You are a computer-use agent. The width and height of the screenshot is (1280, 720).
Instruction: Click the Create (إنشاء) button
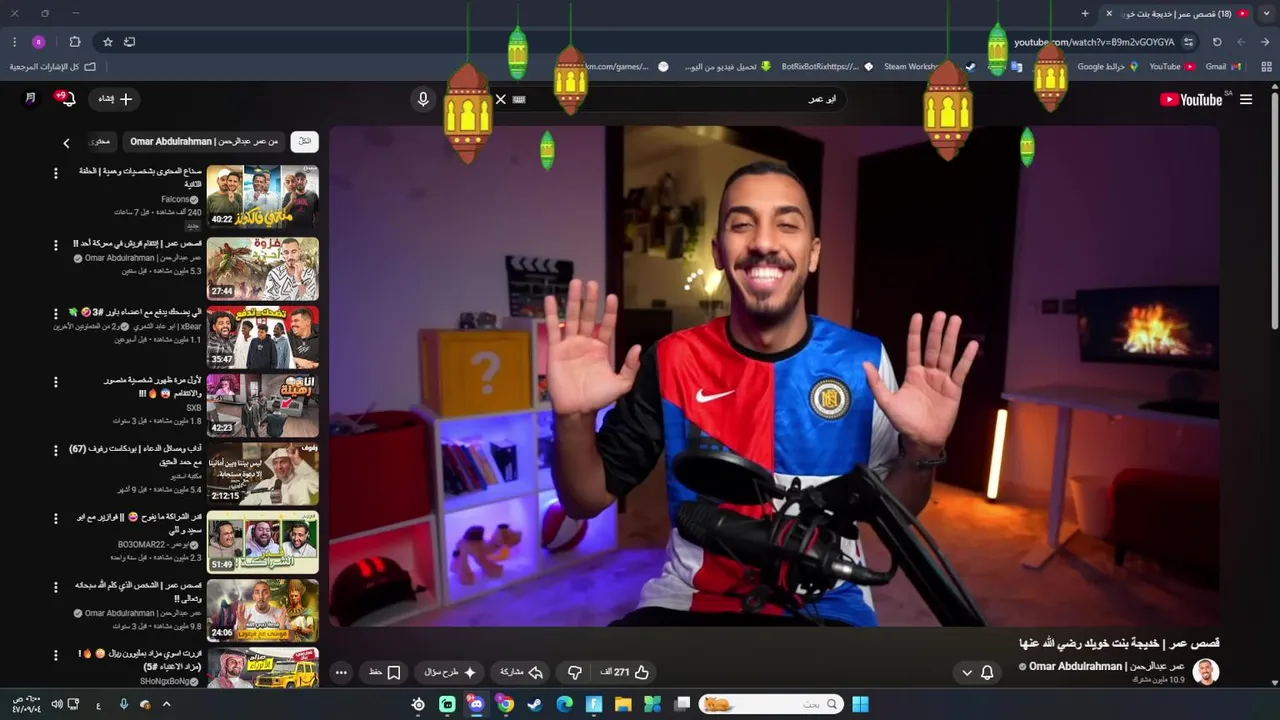114,99
